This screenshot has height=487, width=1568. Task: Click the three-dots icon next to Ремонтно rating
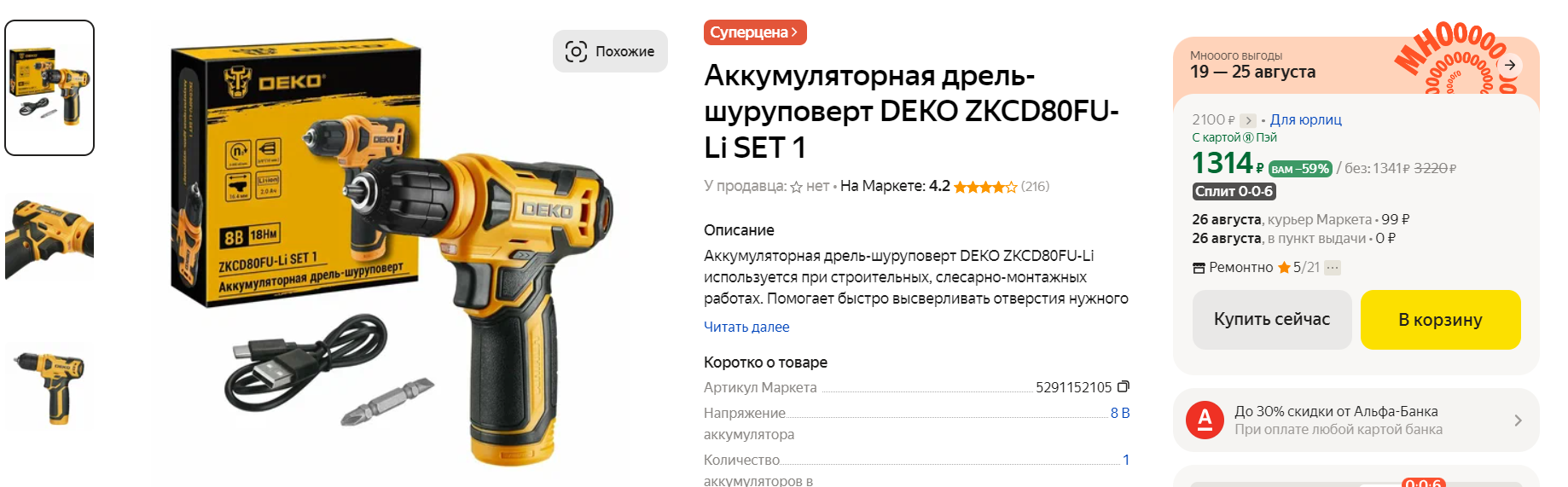point(1333,268)
